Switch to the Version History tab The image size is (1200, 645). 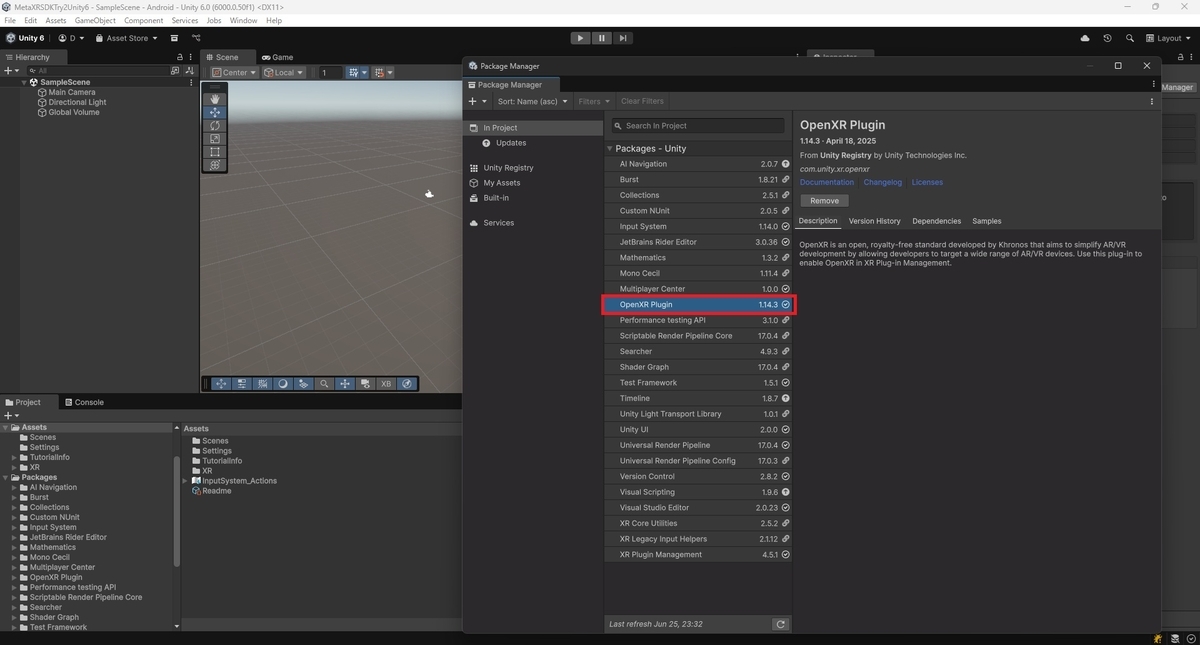click(x=874, y=221)
